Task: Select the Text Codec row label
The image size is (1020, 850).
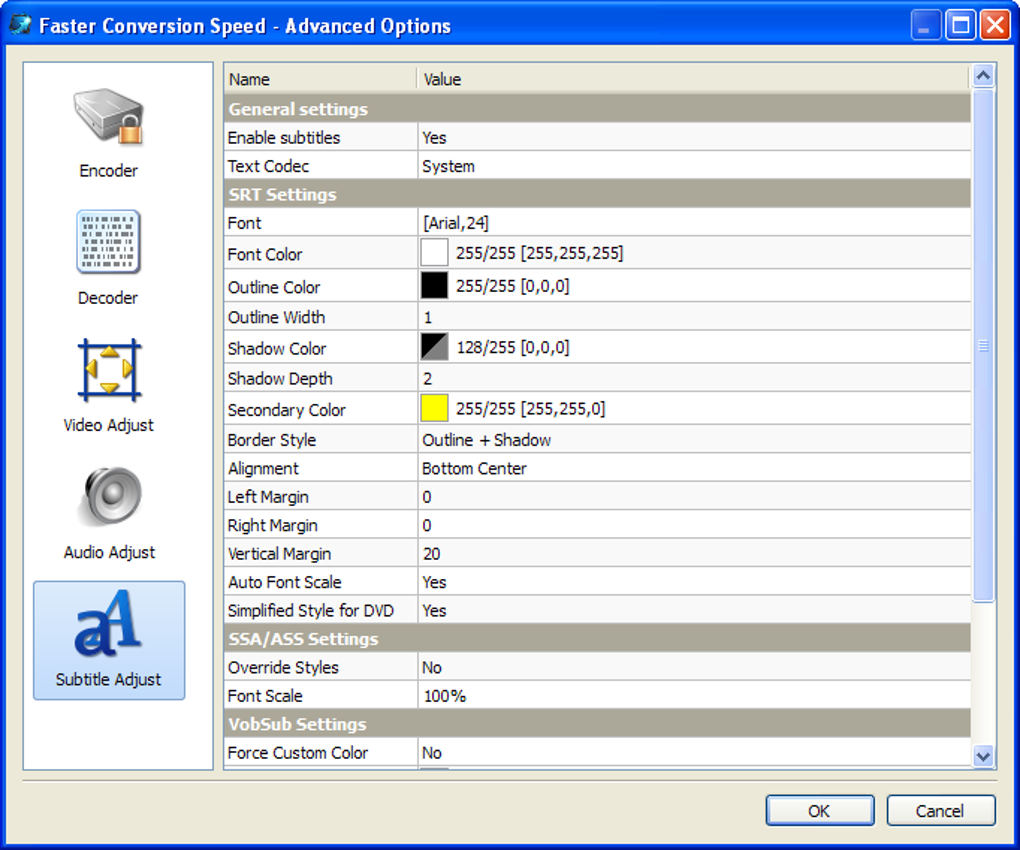Action: [x=268, y=166]
